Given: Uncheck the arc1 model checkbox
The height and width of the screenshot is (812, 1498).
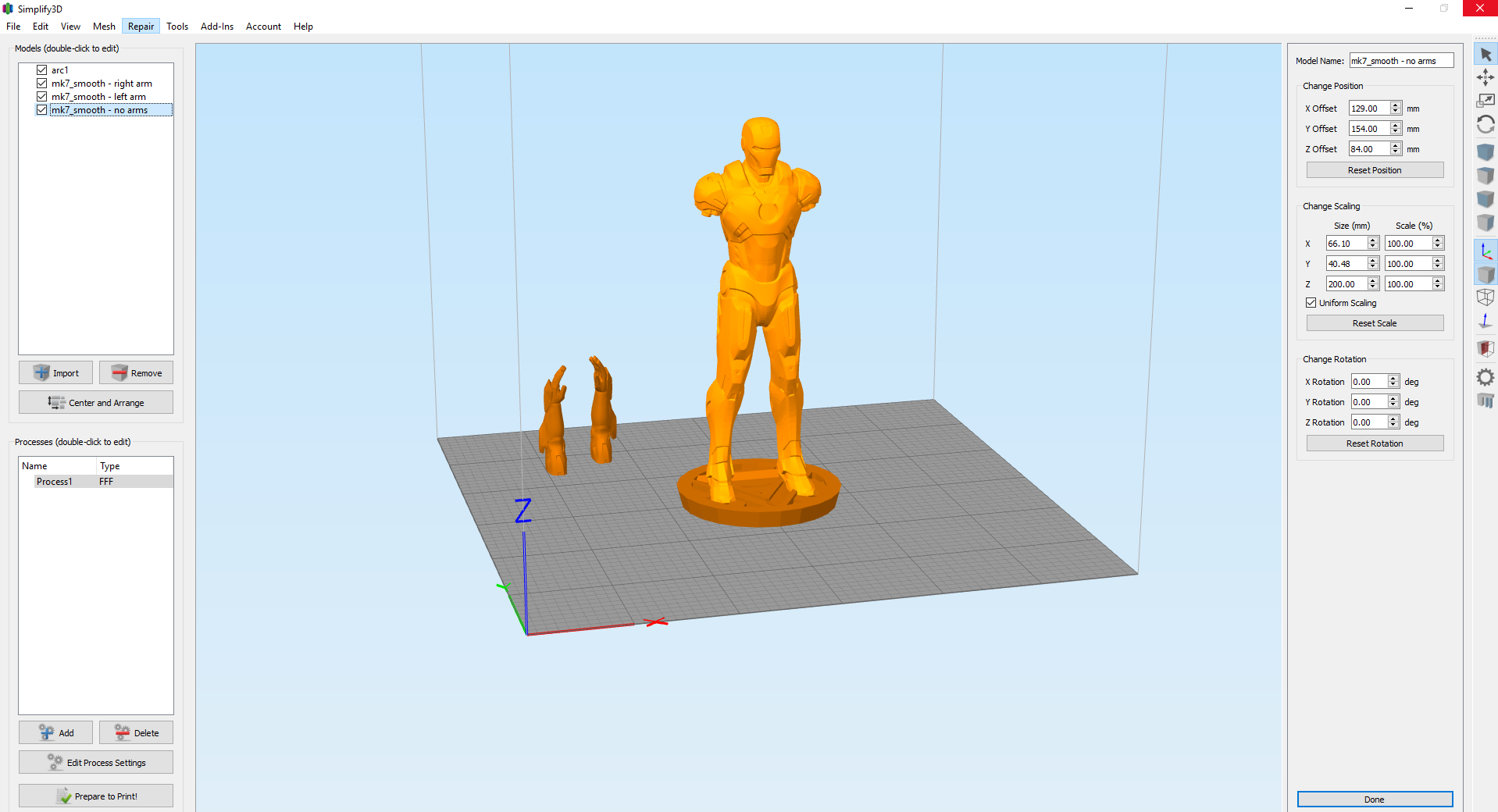Looking at the screenshot, I should 42,70.
